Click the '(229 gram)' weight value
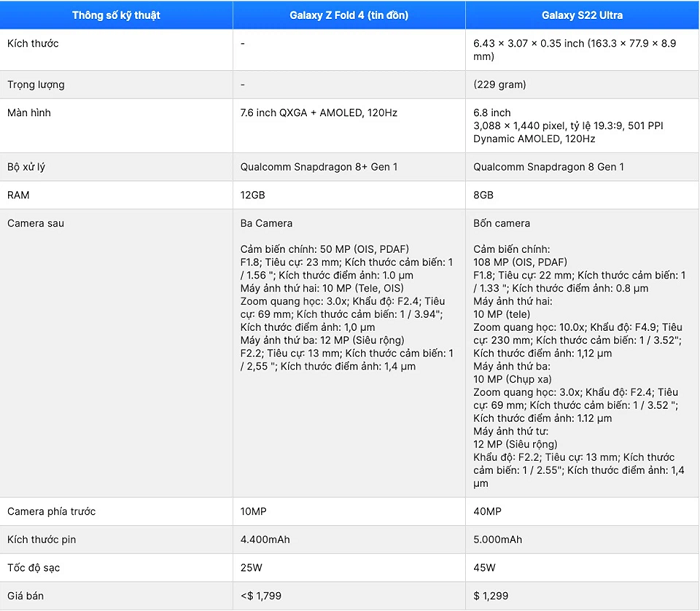 [500, 85]
